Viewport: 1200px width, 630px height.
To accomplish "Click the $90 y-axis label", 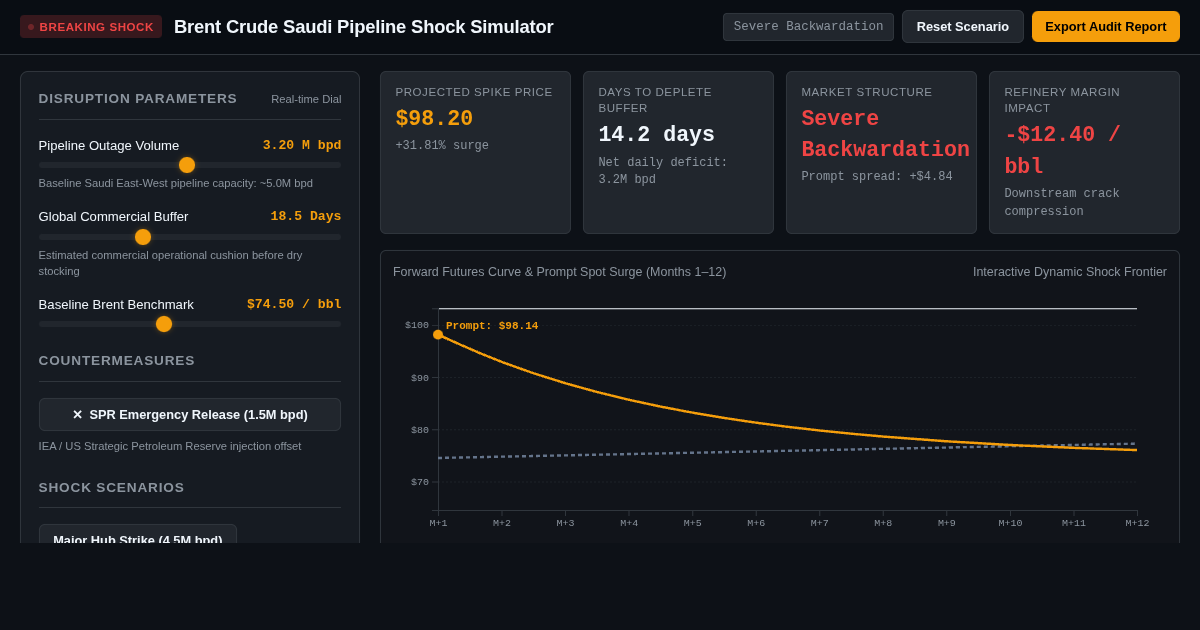I will point(420,378).
